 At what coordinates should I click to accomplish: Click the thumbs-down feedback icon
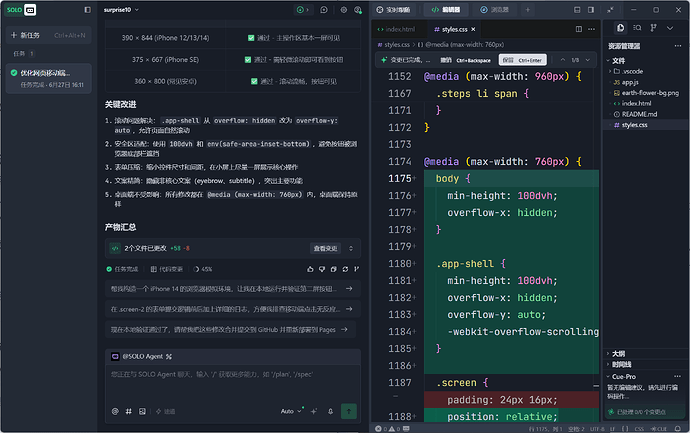(x=322, y=269)
